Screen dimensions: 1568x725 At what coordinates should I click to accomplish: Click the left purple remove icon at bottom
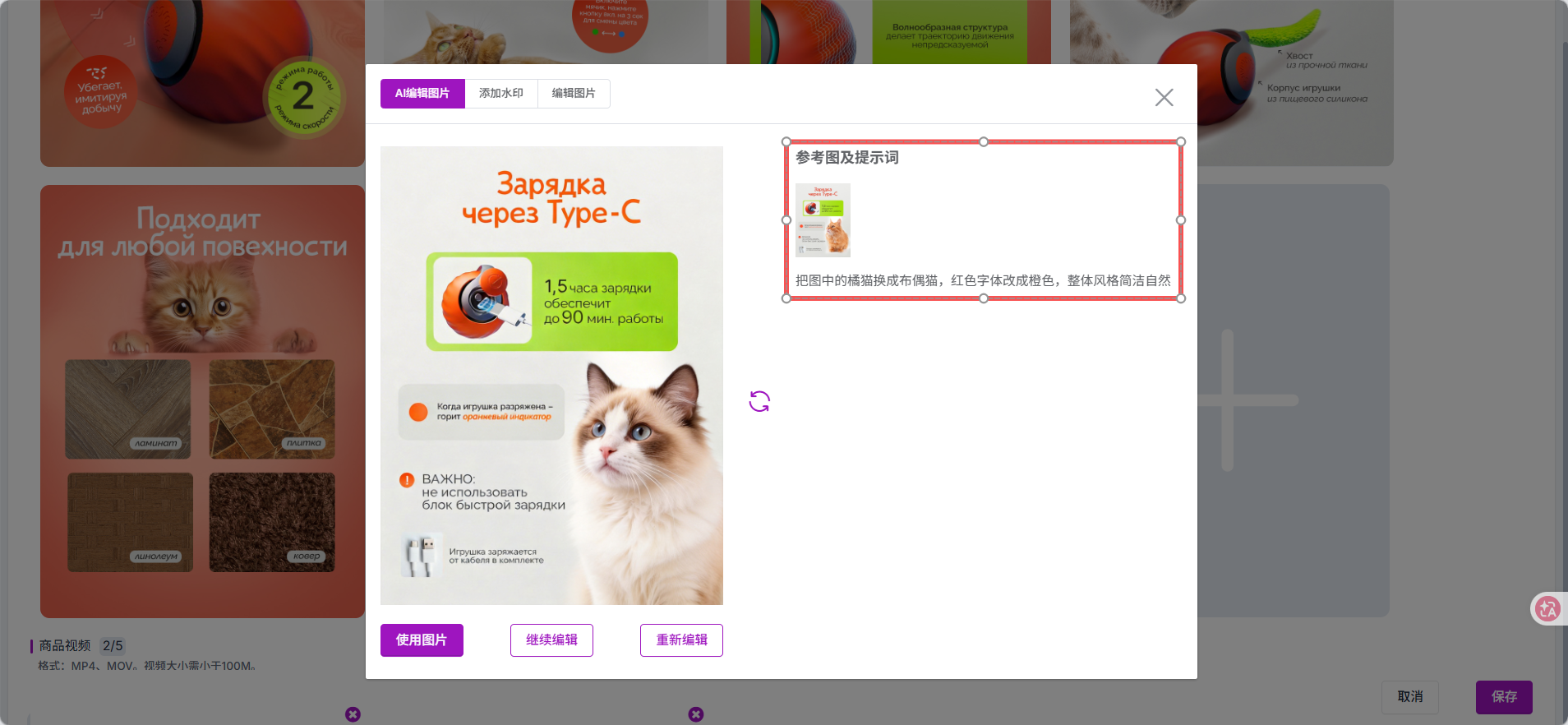pos(353,714)
